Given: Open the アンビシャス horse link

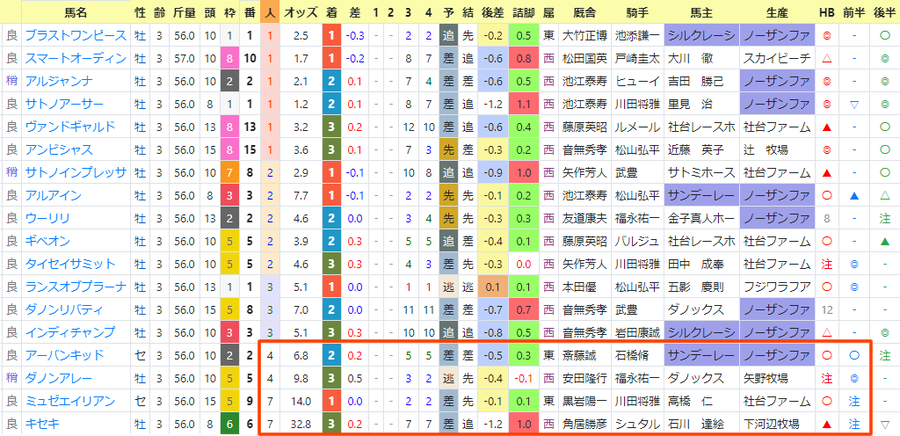Looking at the screenshot, I should click(59, 150).
